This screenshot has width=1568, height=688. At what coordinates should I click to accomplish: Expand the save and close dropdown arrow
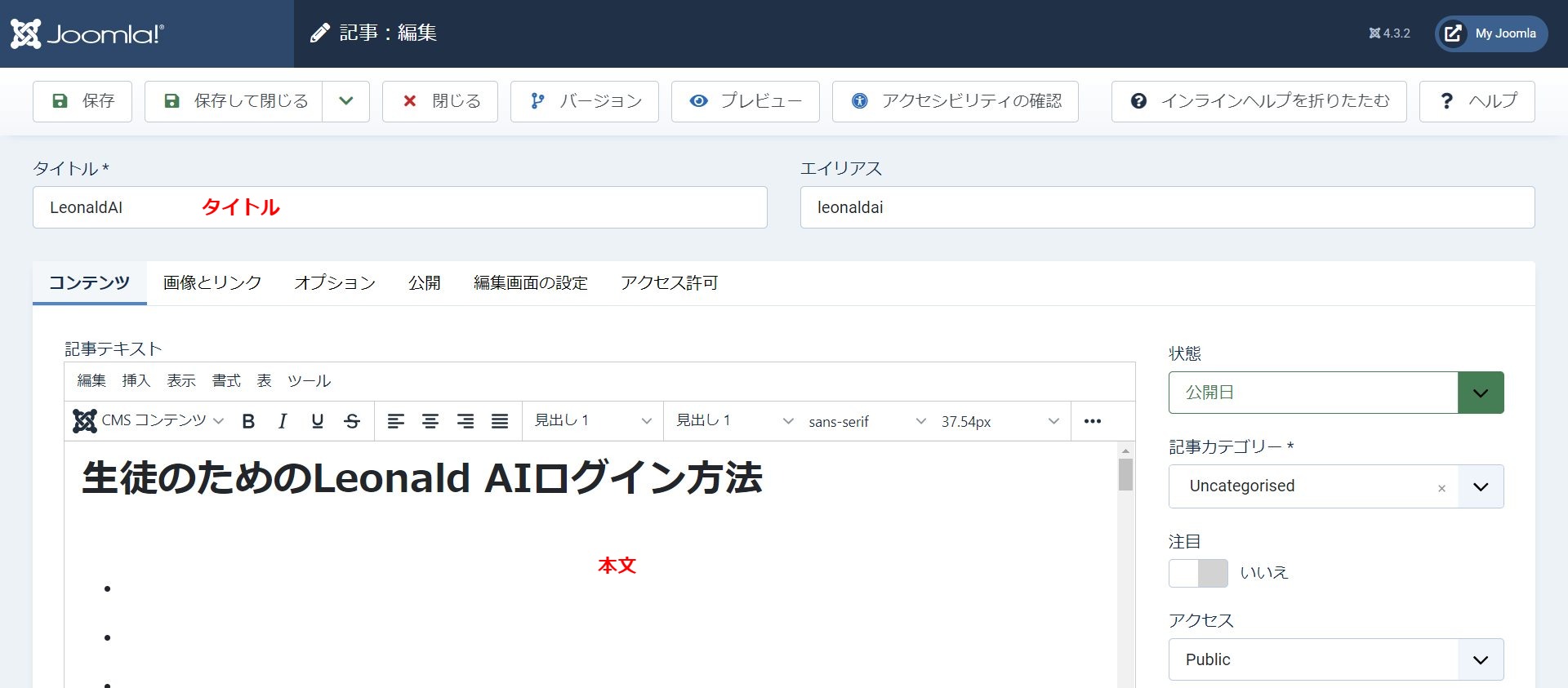(346, 101)
